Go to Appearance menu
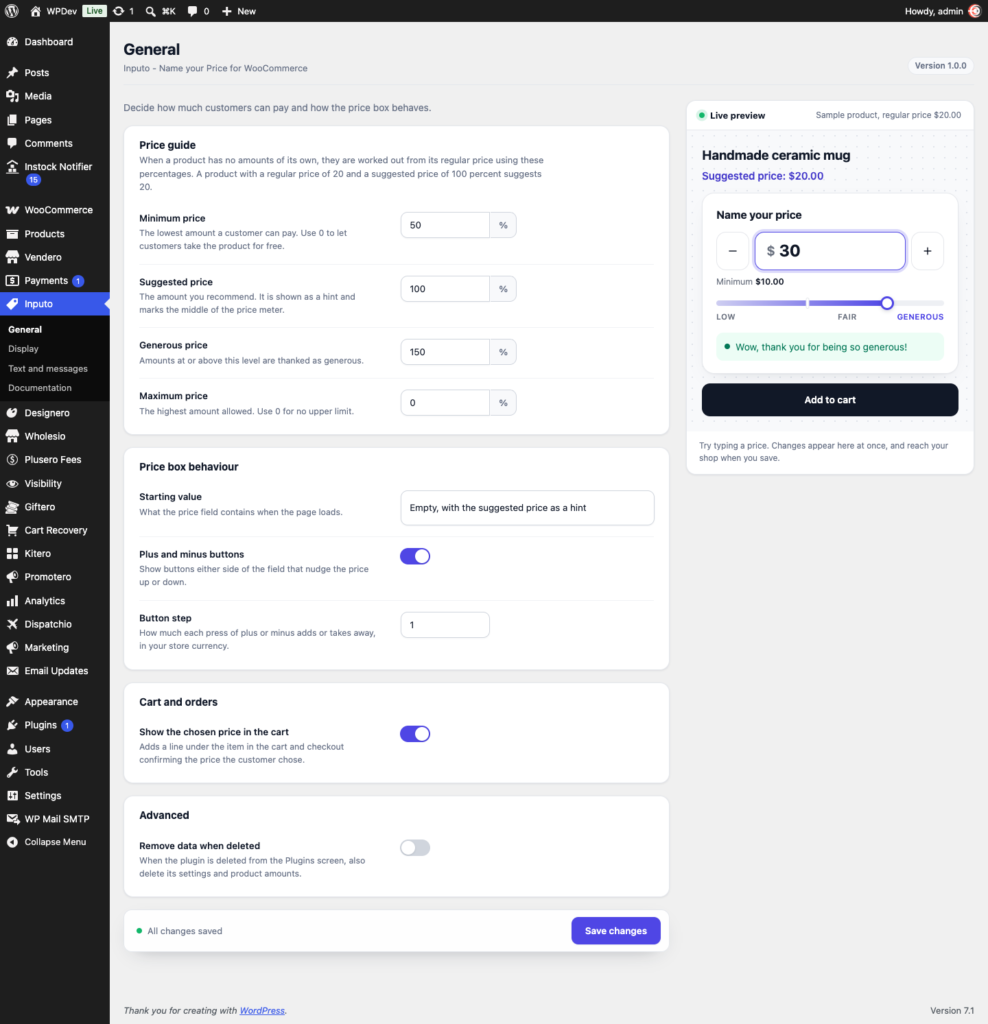Image resolution: width=988 pixels, height=1024 pixels. (55, 701)
